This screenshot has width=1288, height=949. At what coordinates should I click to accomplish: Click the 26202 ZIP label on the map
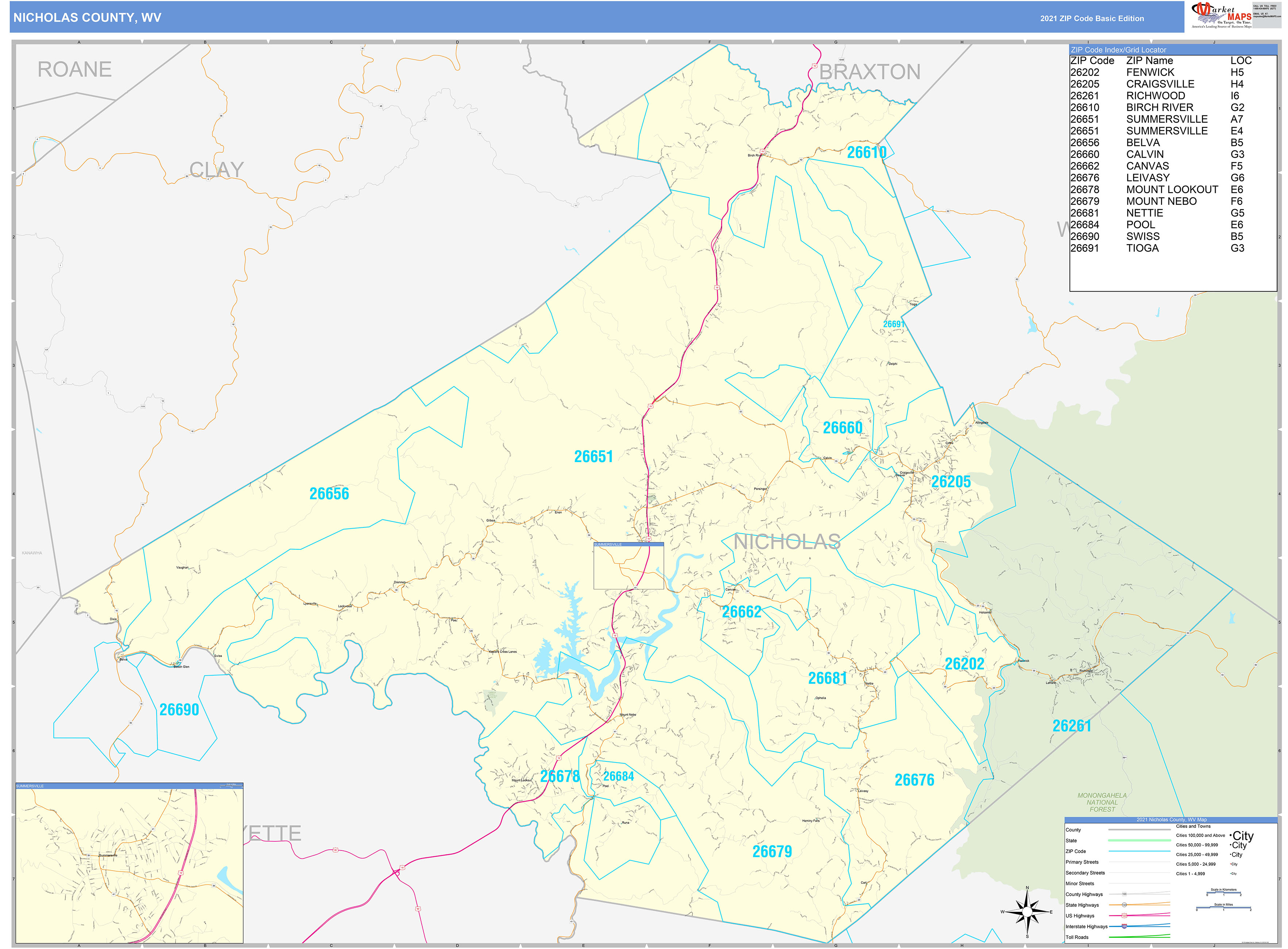click(x=965, y=664)
